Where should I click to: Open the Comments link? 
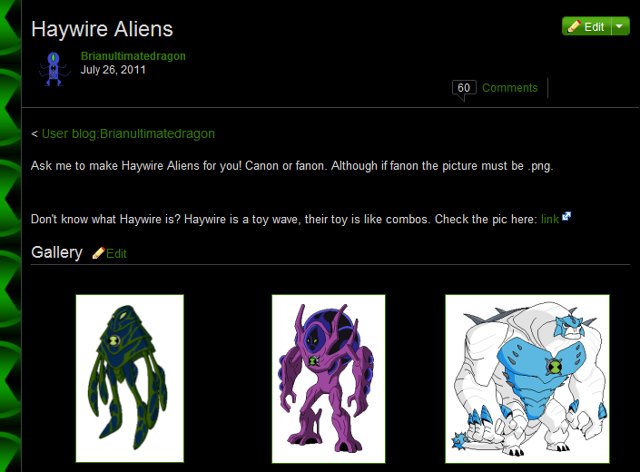510,88
